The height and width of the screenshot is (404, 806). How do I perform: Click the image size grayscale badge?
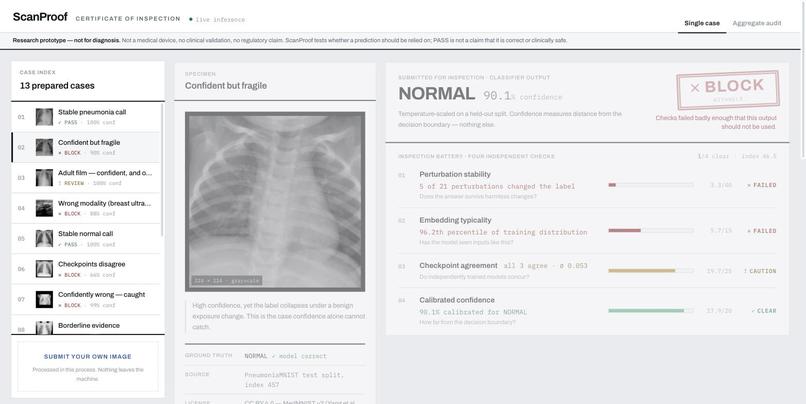(227, 281)
